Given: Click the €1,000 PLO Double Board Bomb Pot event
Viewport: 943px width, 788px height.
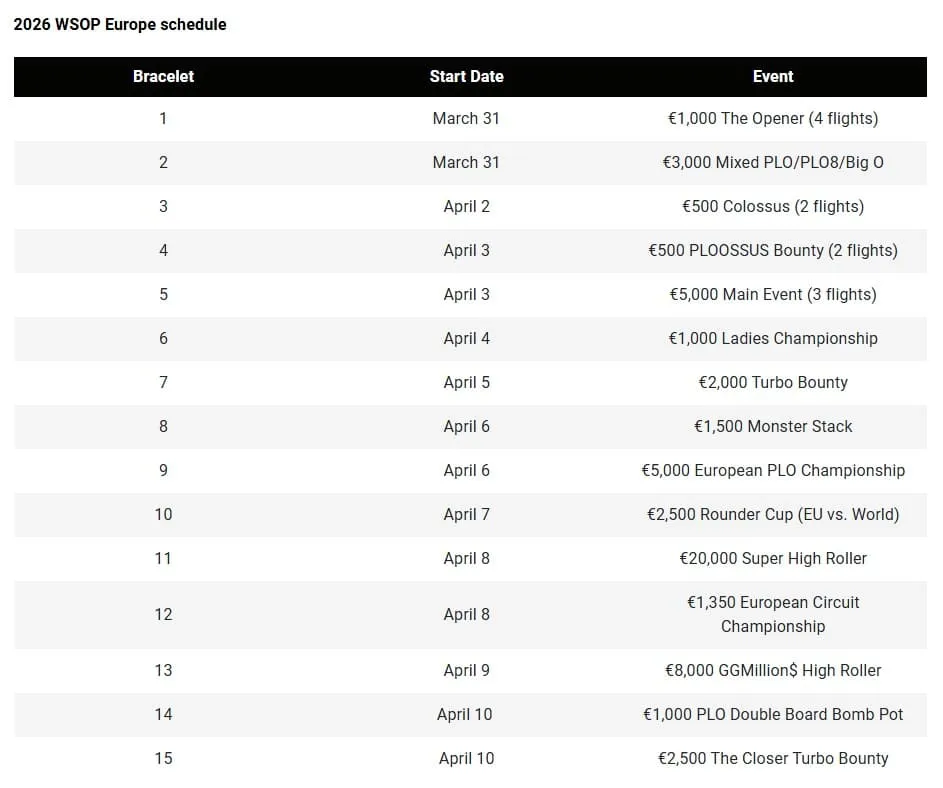Looking at the screenshot, I should [x=772, y=714].
